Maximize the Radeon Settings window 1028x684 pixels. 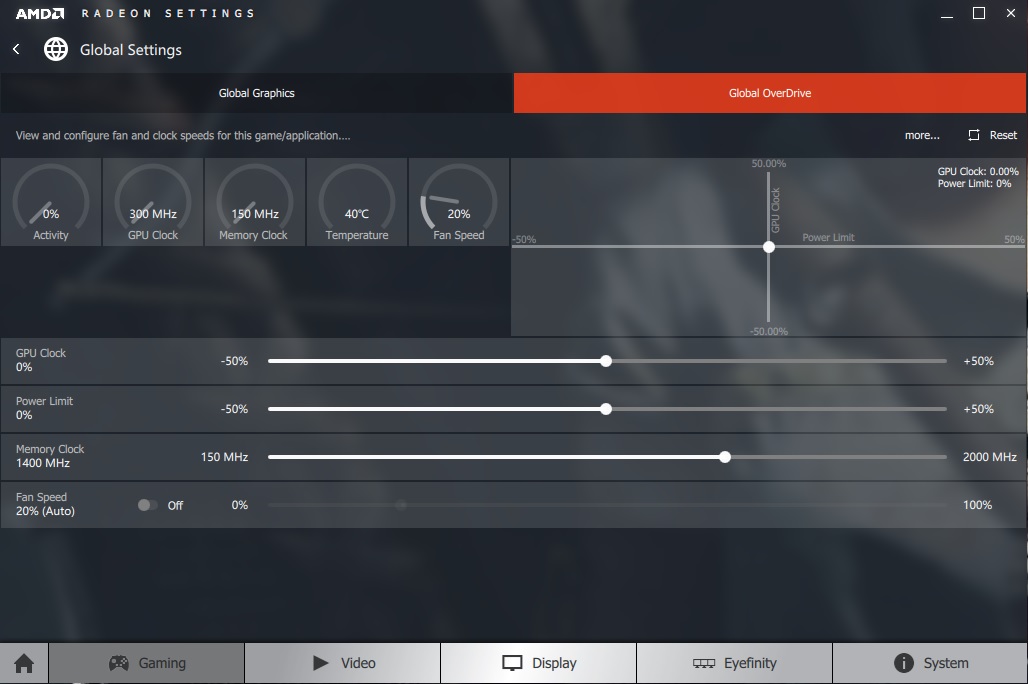point(979,13)
